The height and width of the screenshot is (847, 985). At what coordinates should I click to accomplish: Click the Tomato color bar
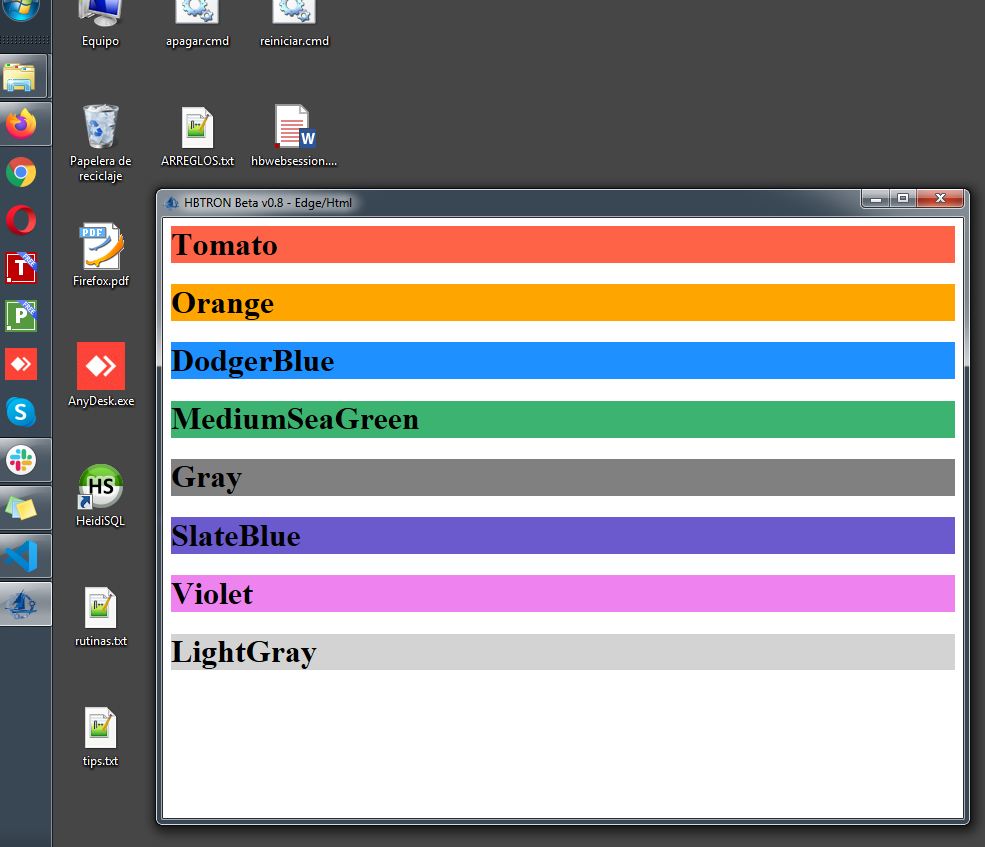tap(562, 245)
